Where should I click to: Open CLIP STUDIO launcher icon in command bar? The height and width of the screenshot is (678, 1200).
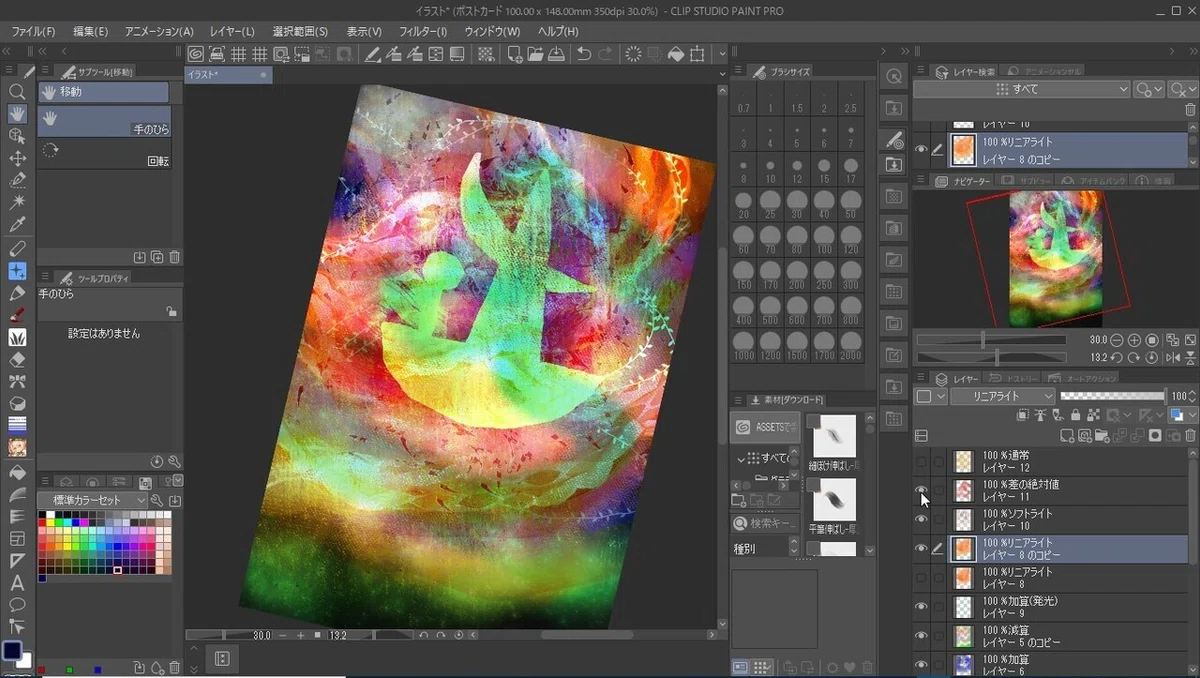click(196, 54)
